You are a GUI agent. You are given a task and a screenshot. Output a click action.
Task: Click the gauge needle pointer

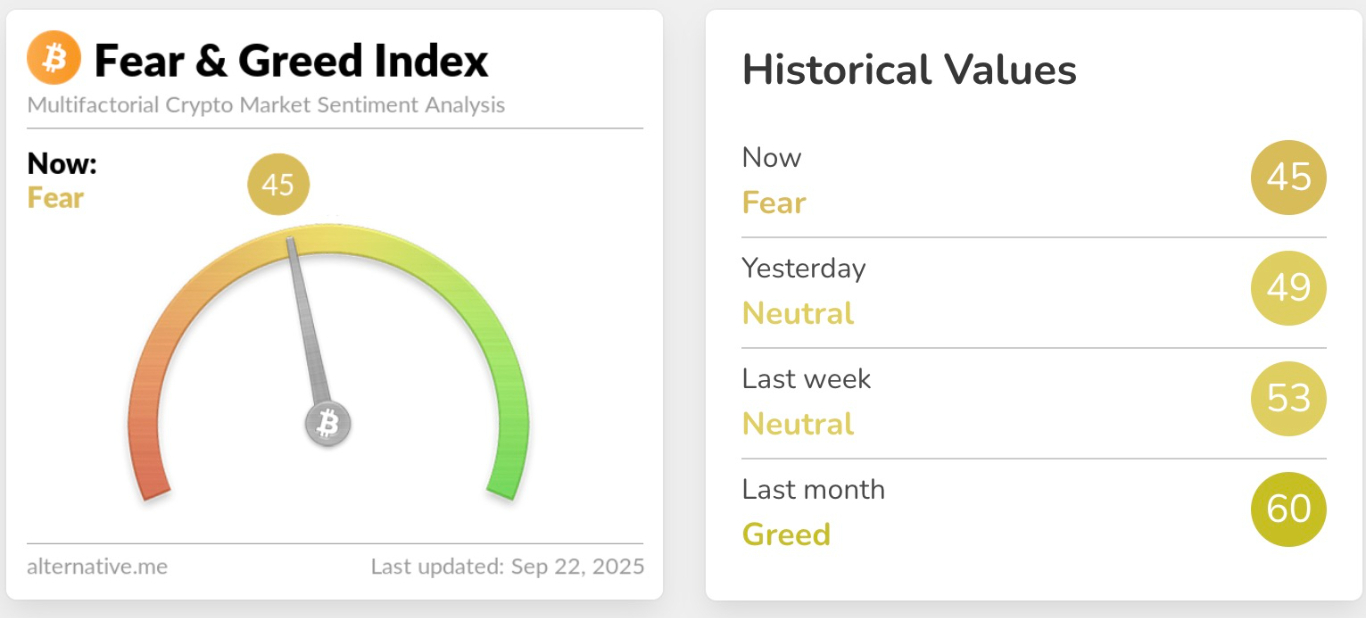(x=308, y=320)
